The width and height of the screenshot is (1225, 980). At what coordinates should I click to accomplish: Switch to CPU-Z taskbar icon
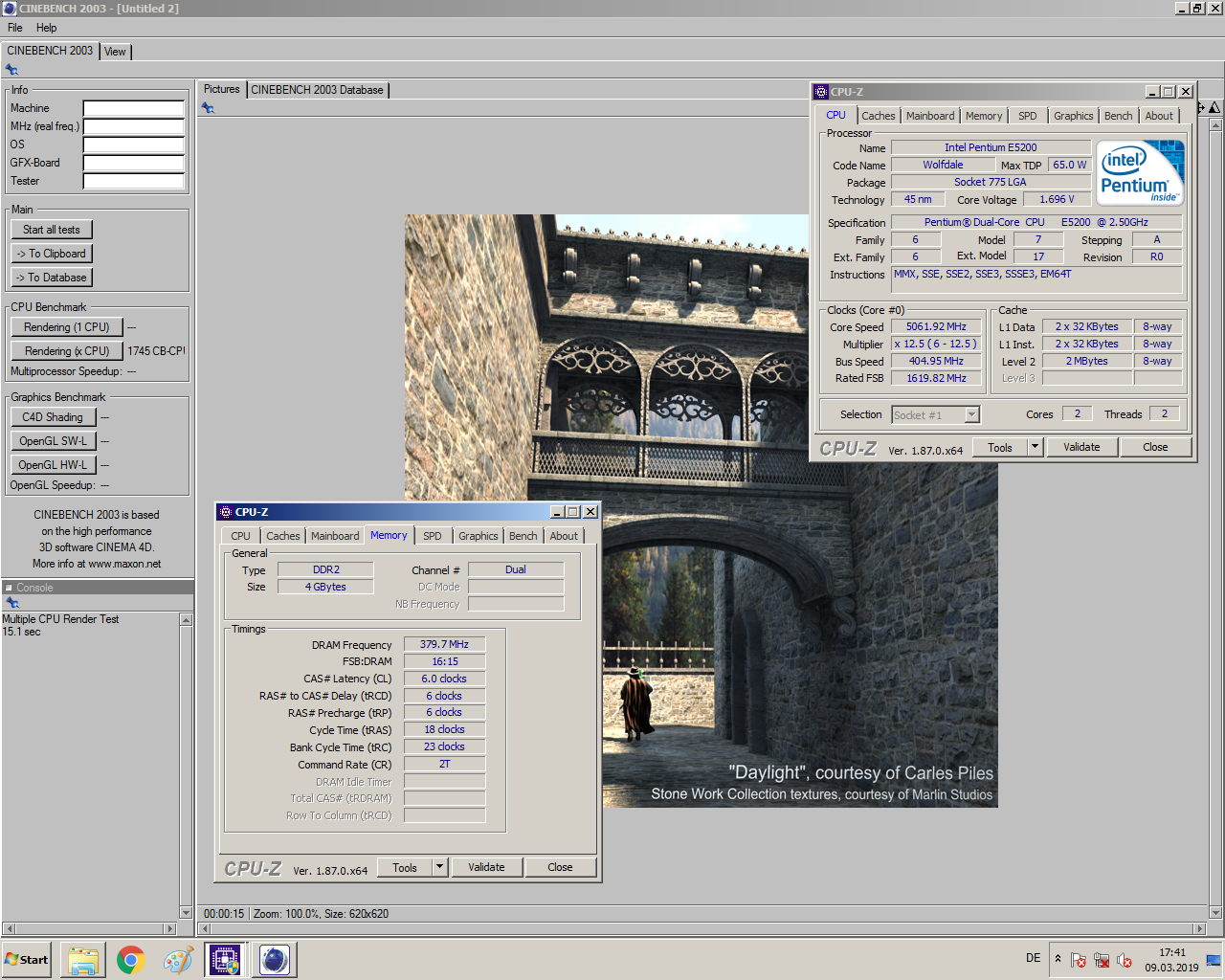[226, 959]
